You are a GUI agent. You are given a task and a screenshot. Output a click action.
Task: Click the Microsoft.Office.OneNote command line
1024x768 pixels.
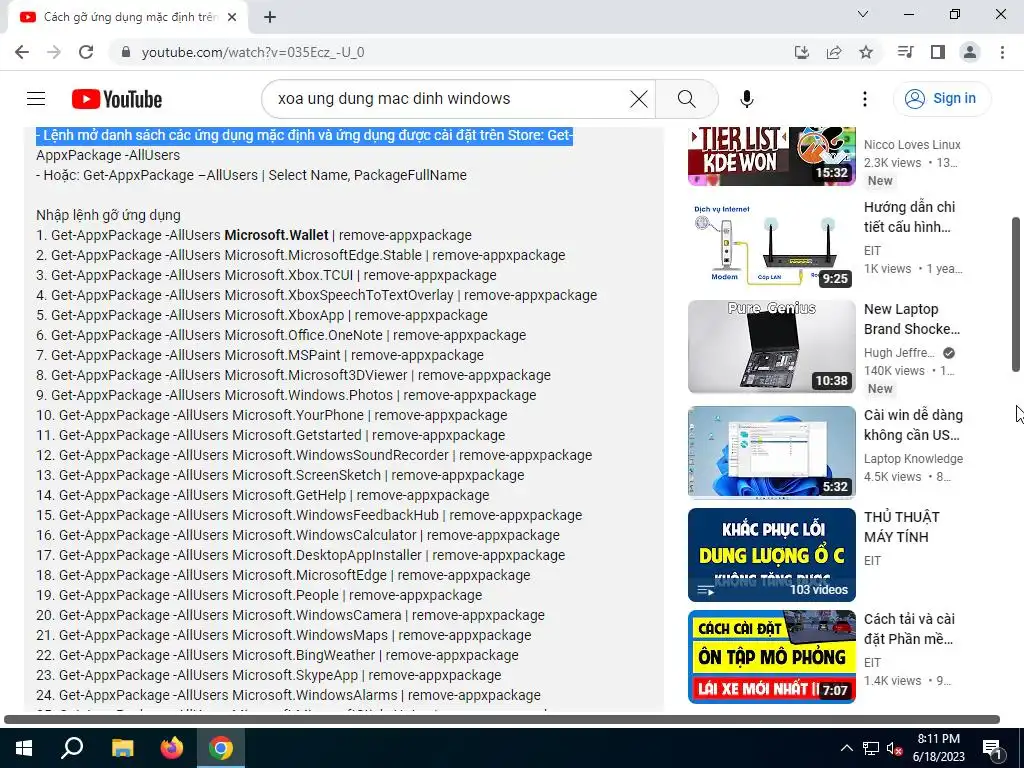pyautogui.click(x=281, y=335)
